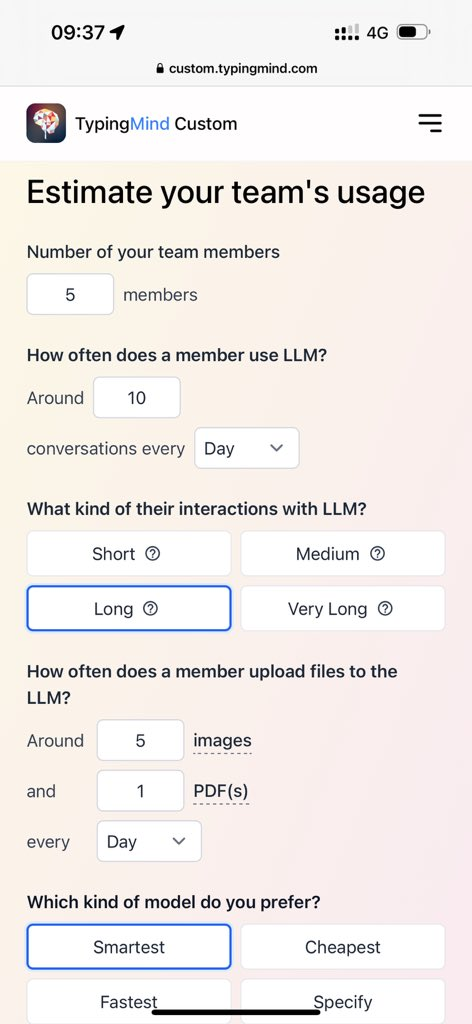Tap the lock icon in the URL bar
The width and height of the screenshot is (472, 1024).
[160, 68]
